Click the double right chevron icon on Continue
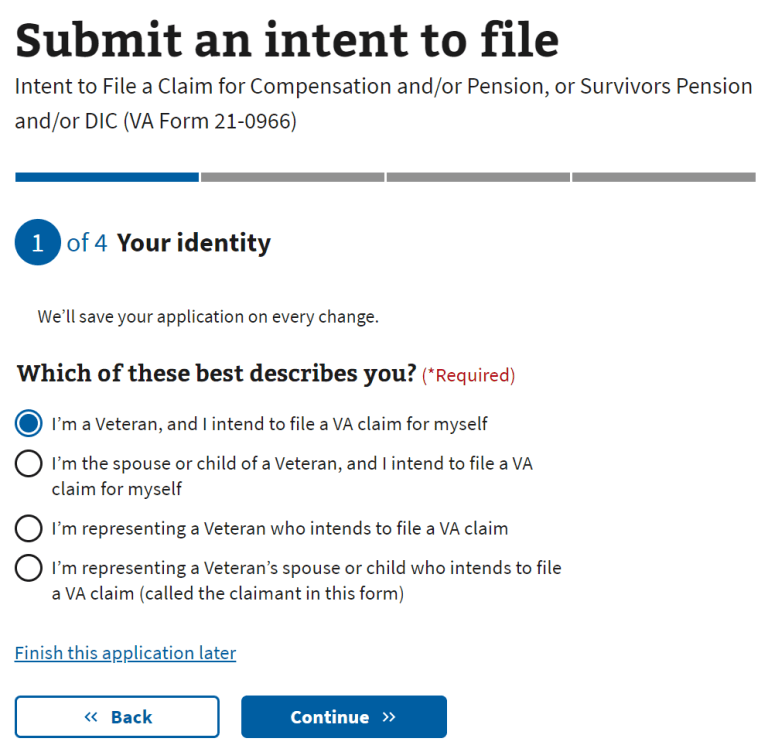This screenshot has width=768, height=752. (x=389, y=717)
